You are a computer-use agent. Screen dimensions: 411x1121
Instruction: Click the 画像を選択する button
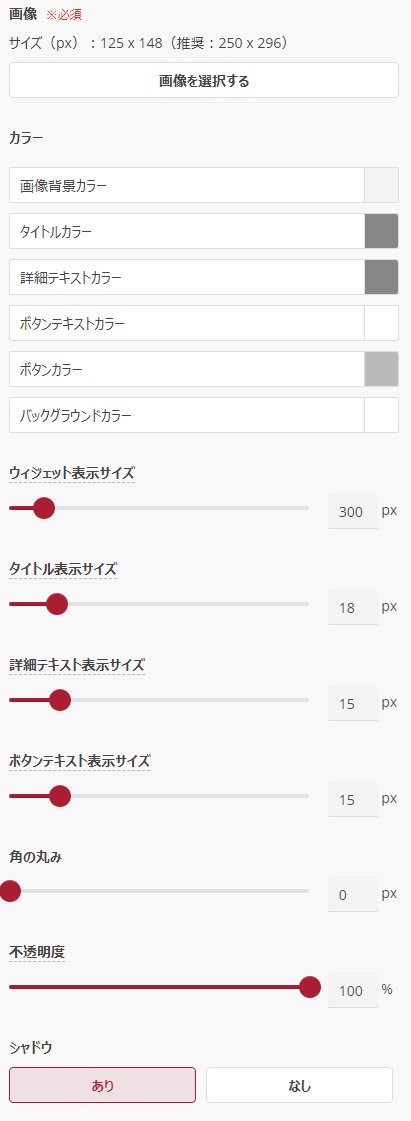pyautogui.click(x=204, y=80)
